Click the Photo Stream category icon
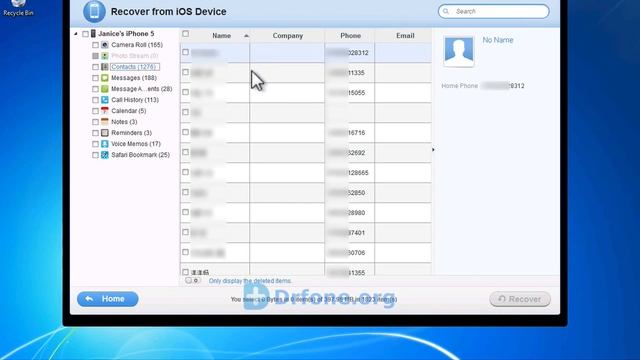 [105, 56]
